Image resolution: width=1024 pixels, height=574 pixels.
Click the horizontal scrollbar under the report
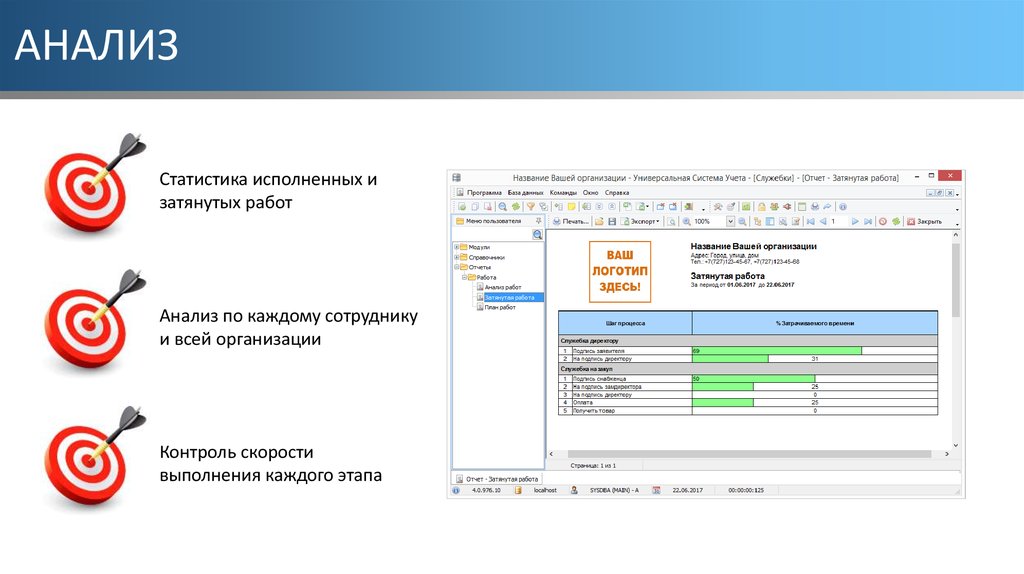(750, 456)
